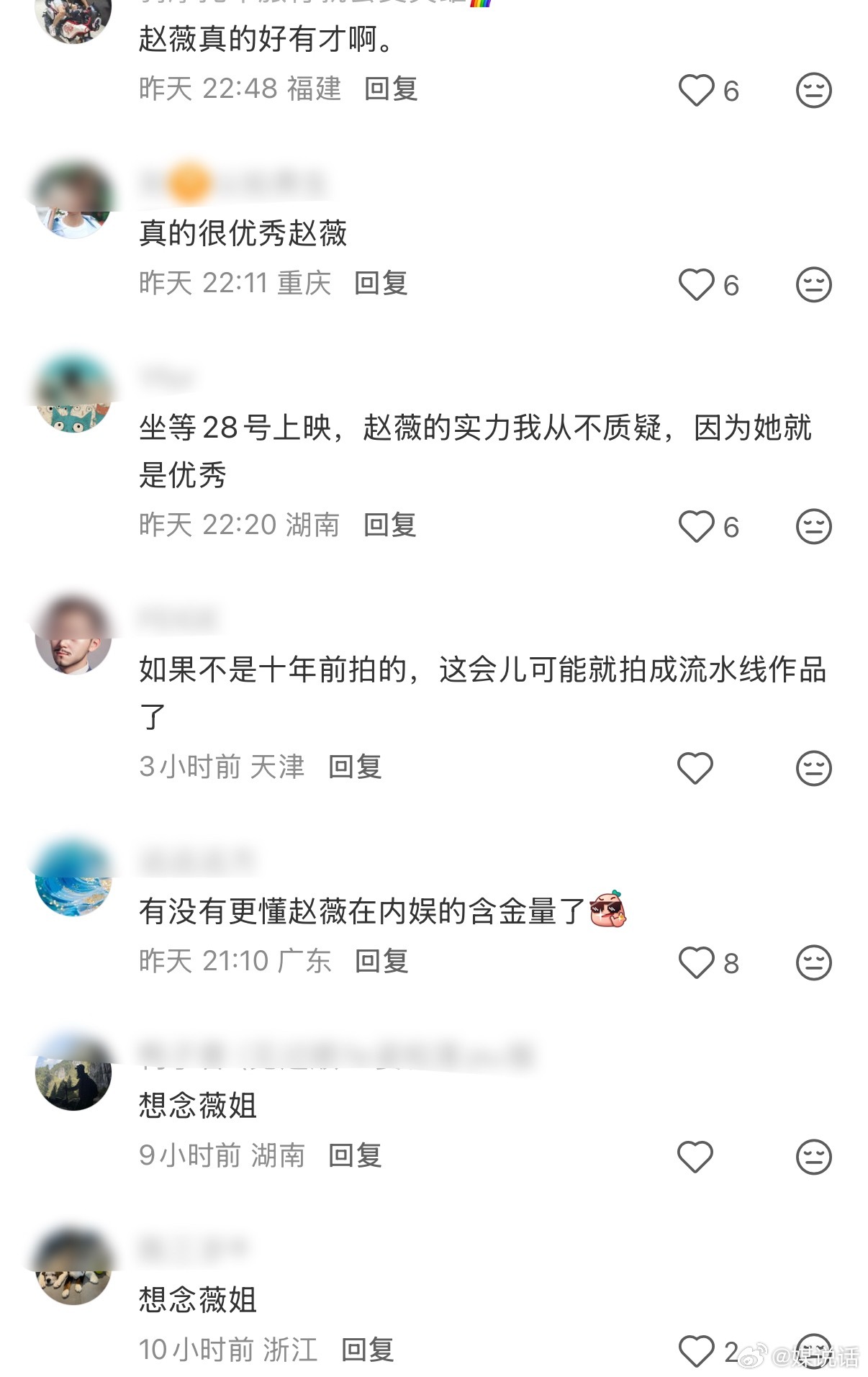This screenshot has height=1377, width=868.
Task: Dislike the comment posted from 重庆
Action: tap(813, 285)
